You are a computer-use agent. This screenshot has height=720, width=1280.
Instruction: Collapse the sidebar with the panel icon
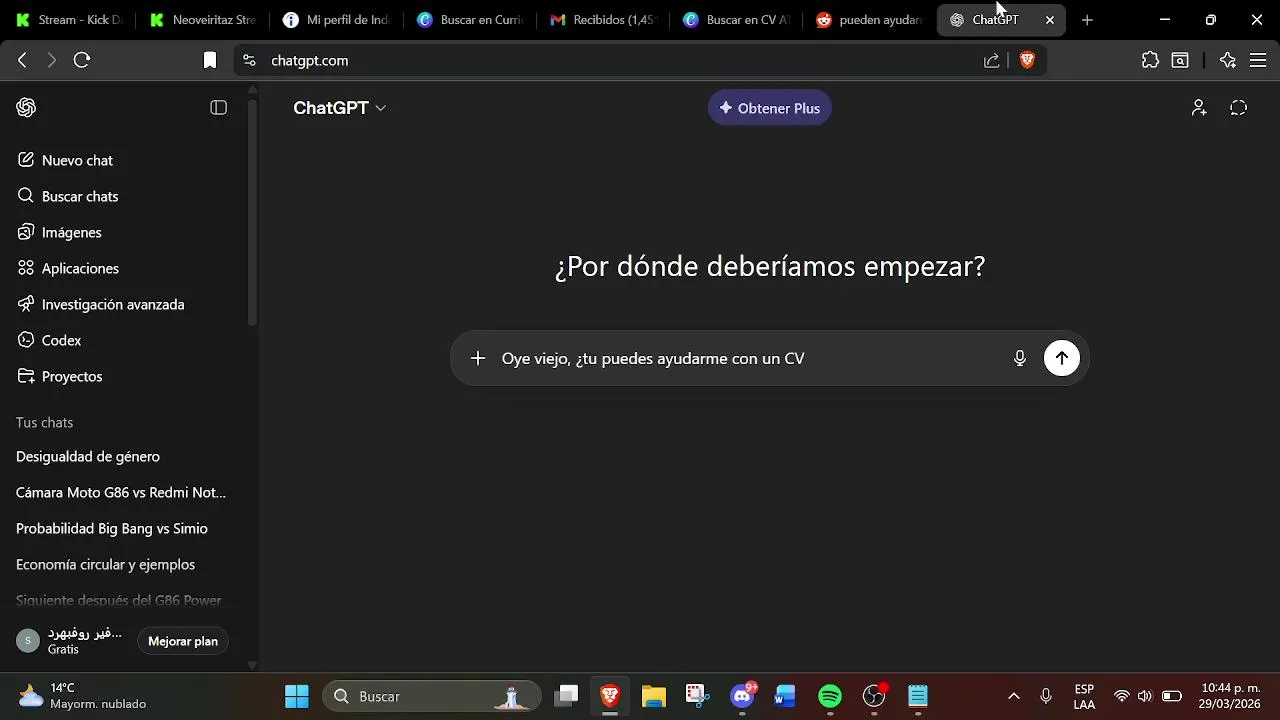click(x=218, y=108)
